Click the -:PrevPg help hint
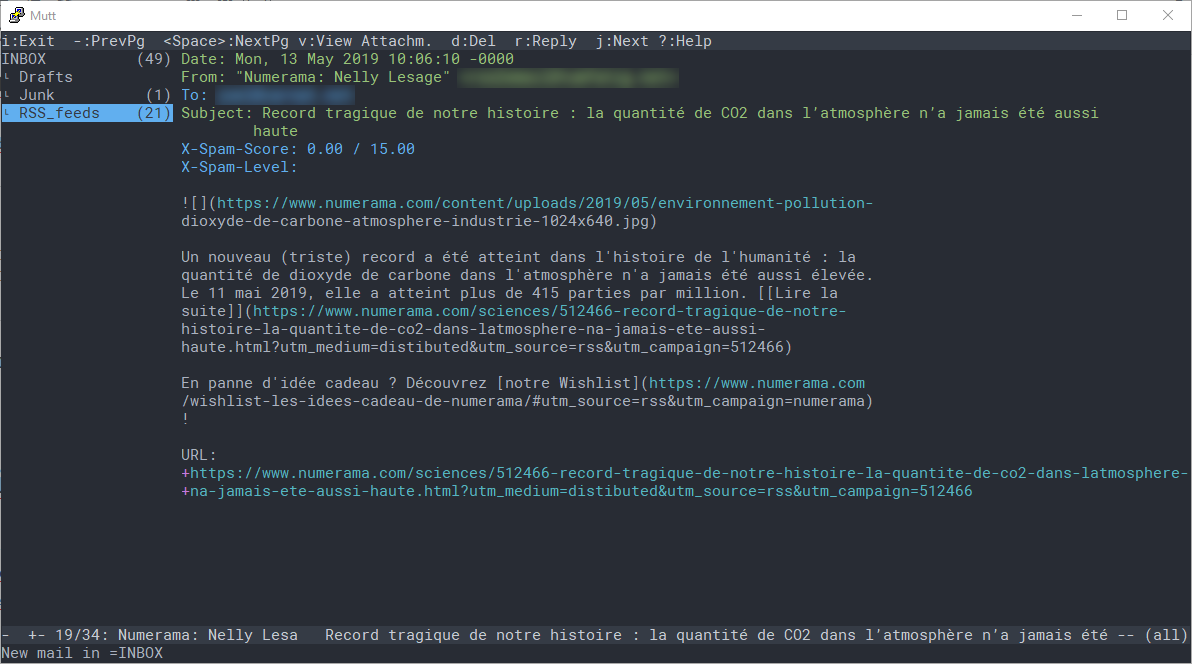 109,41
